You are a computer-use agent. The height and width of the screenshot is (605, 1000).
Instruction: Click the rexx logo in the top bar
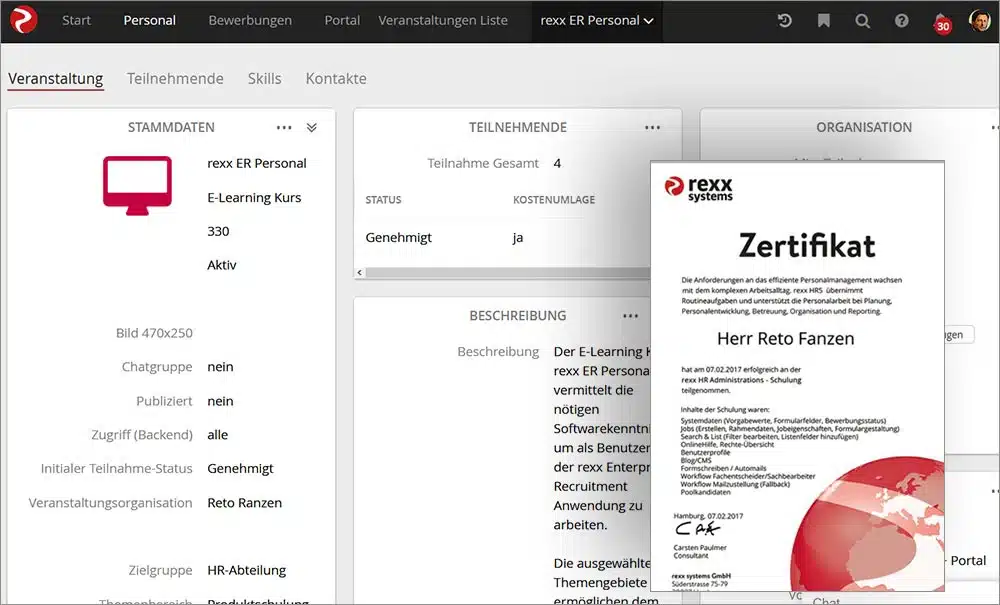(24, 20)
